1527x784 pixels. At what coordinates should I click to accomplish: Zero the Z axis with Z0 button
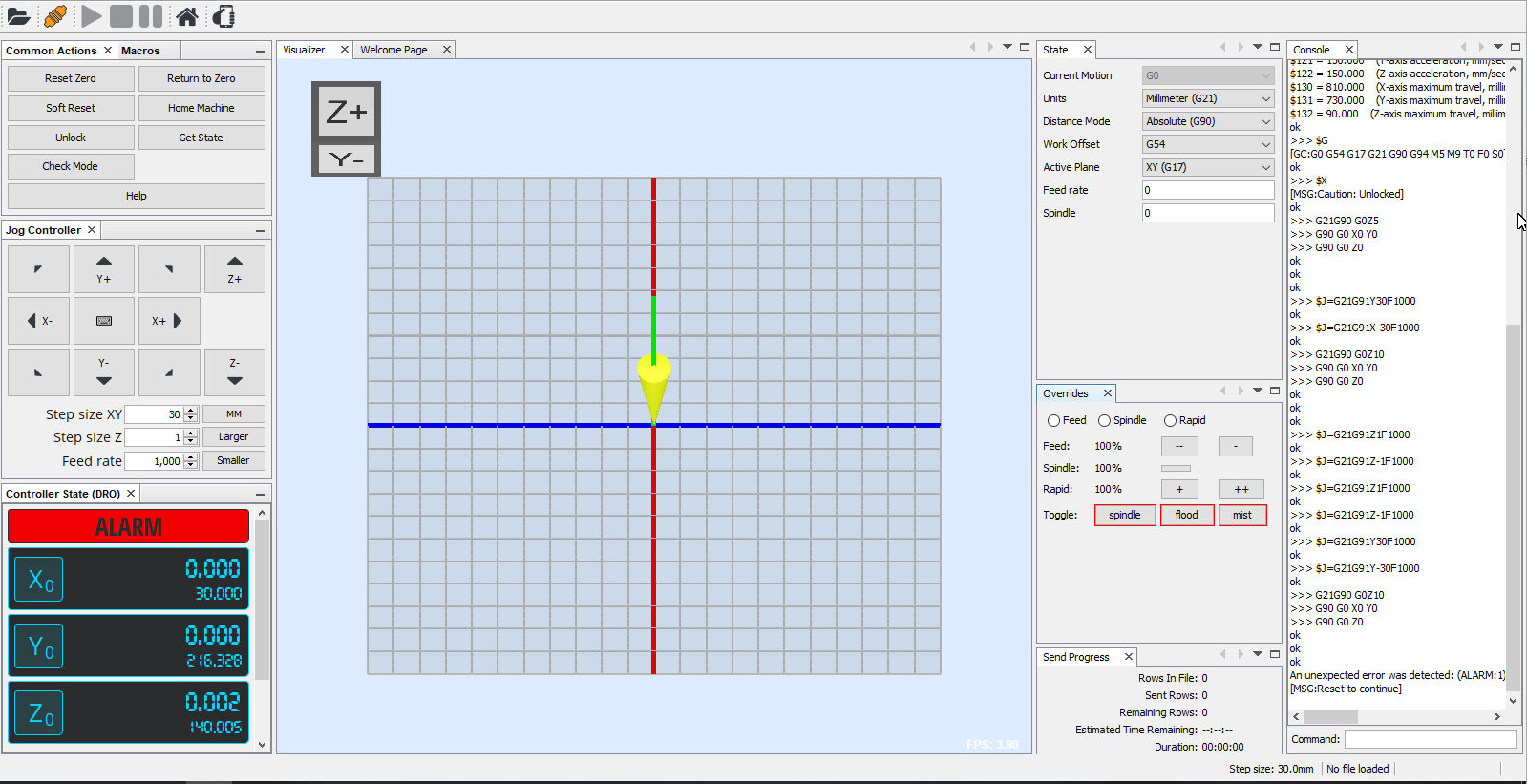point(40,713)
